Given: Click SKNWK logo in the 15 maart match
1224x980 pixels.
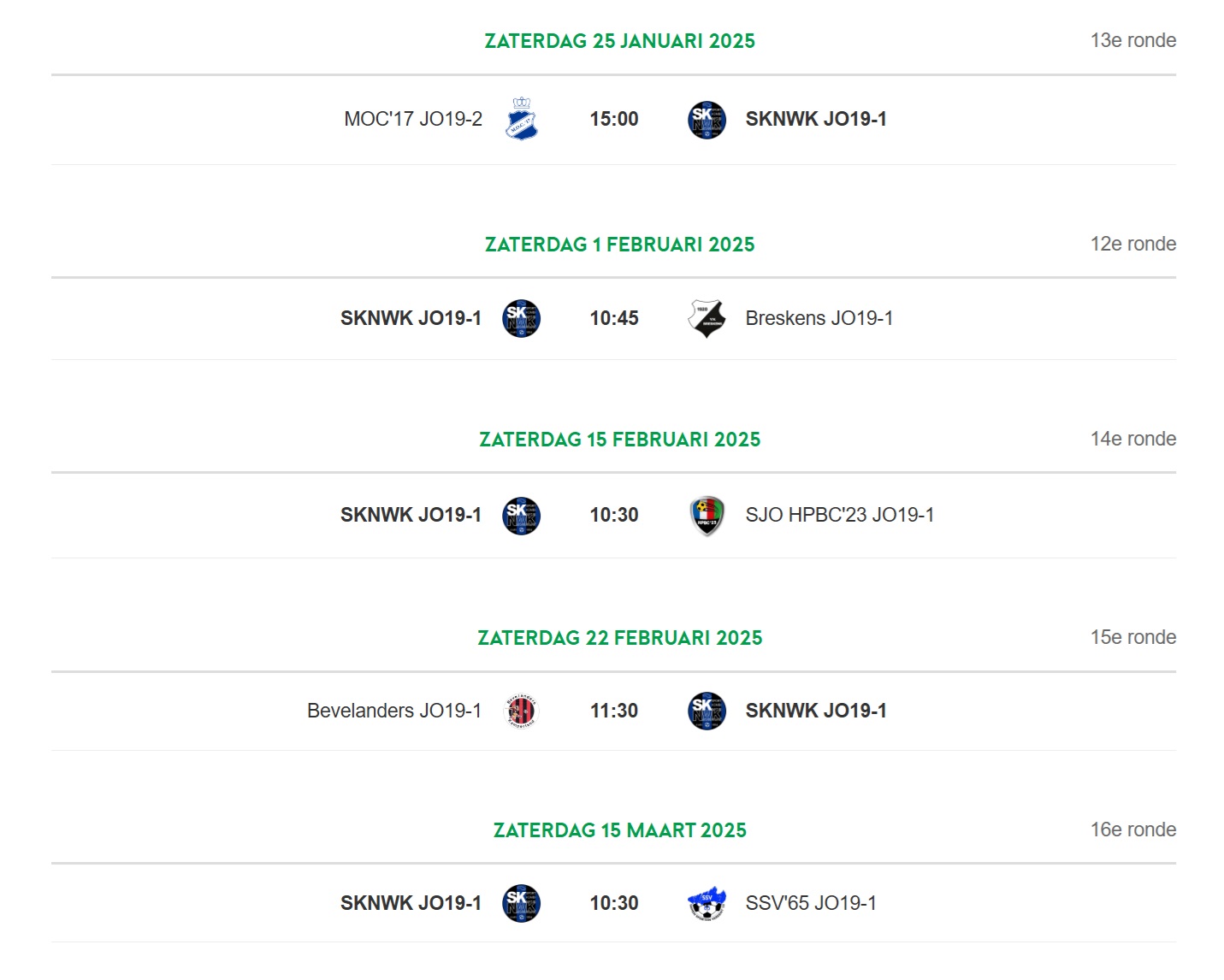Looking at the screenshot, I should pyautogui.click(x=521, y=903).
